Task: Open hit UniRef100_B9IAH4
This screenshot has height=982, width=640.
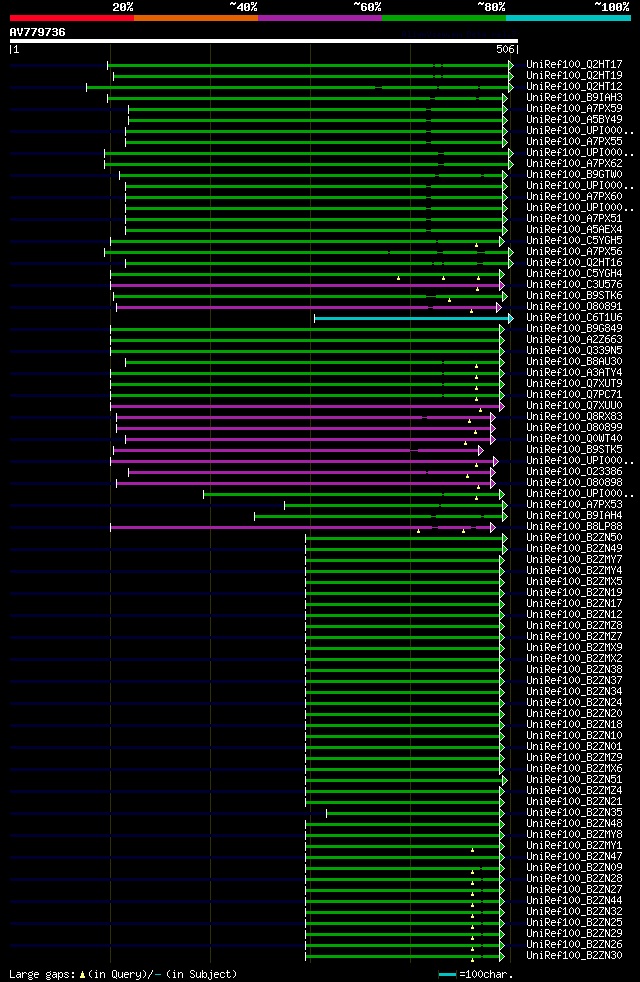Action: [574, 515]
